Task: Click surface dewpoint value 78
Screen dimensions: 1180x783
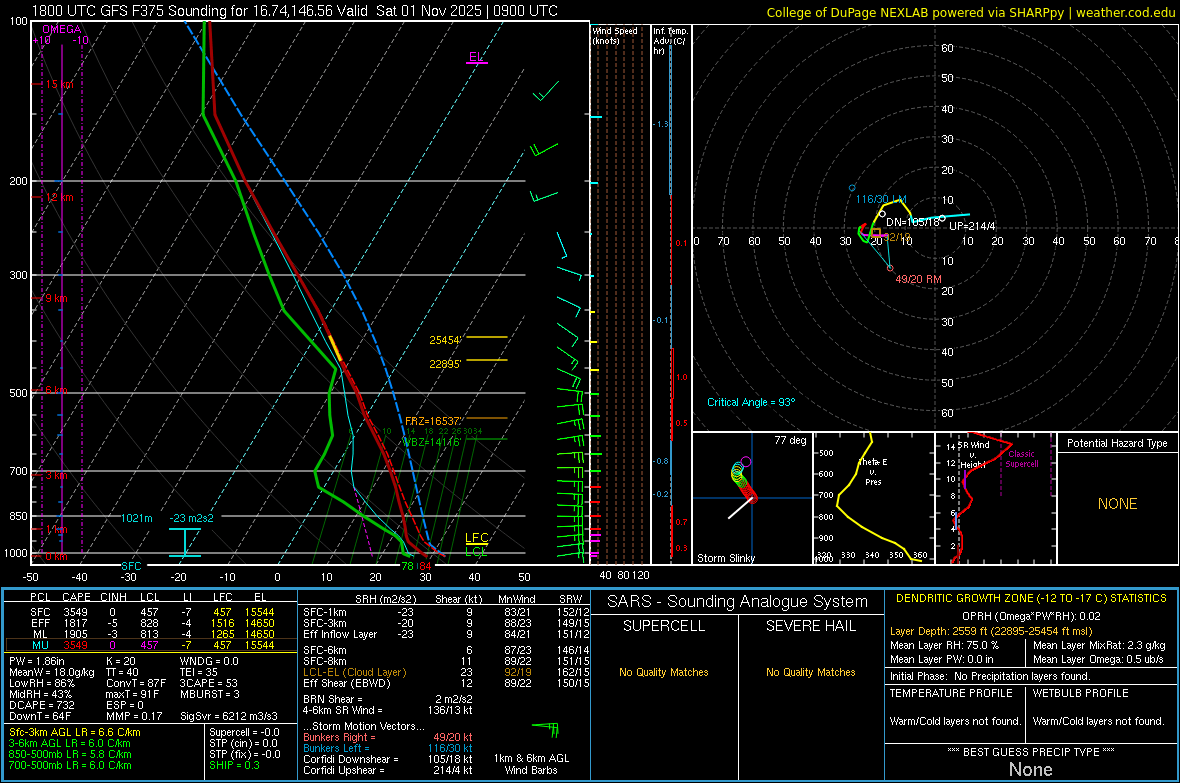Action: tap(407, 566)
